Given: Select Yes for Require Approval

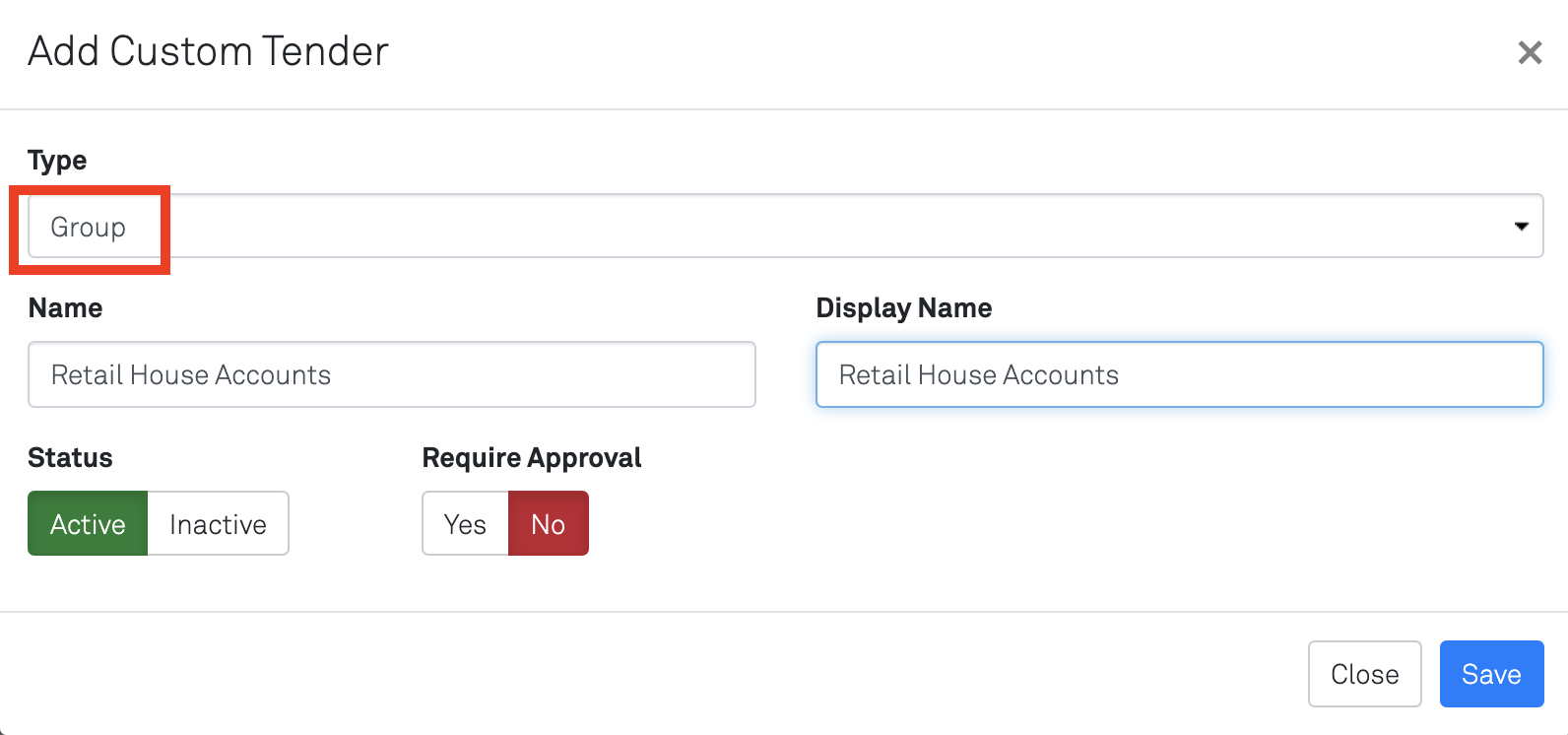Looking at the screenshot, I should click(x=465, y=524).
